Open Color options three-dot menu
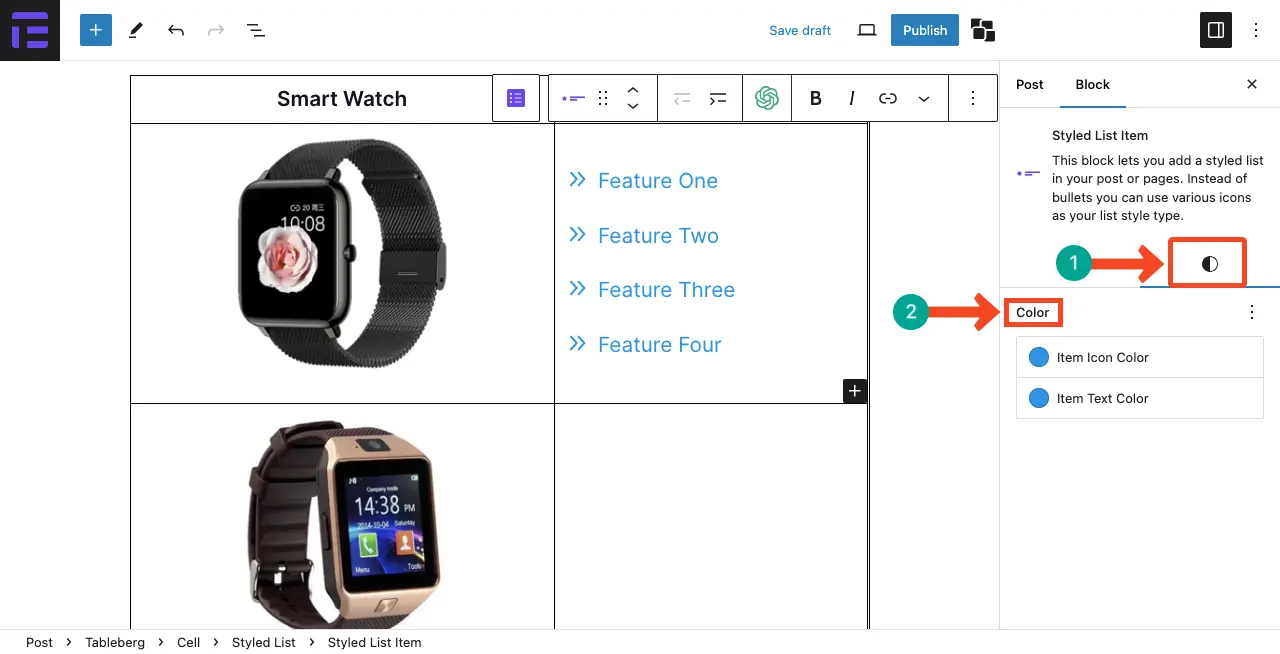Viewport: 1280px width, 654px height. pyautogui.click(x=1252, y=312)
